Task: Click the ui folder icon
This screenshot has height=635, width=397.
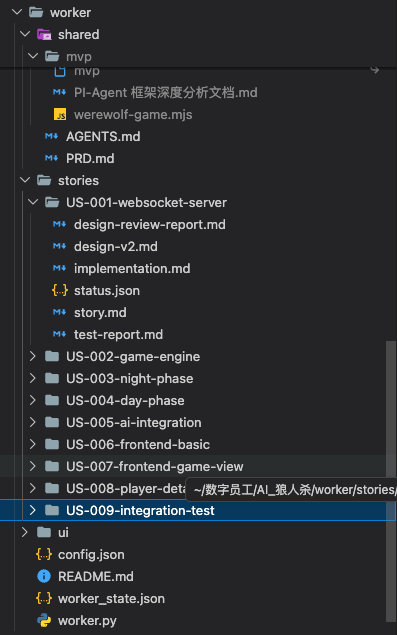Action: [44, 532]
